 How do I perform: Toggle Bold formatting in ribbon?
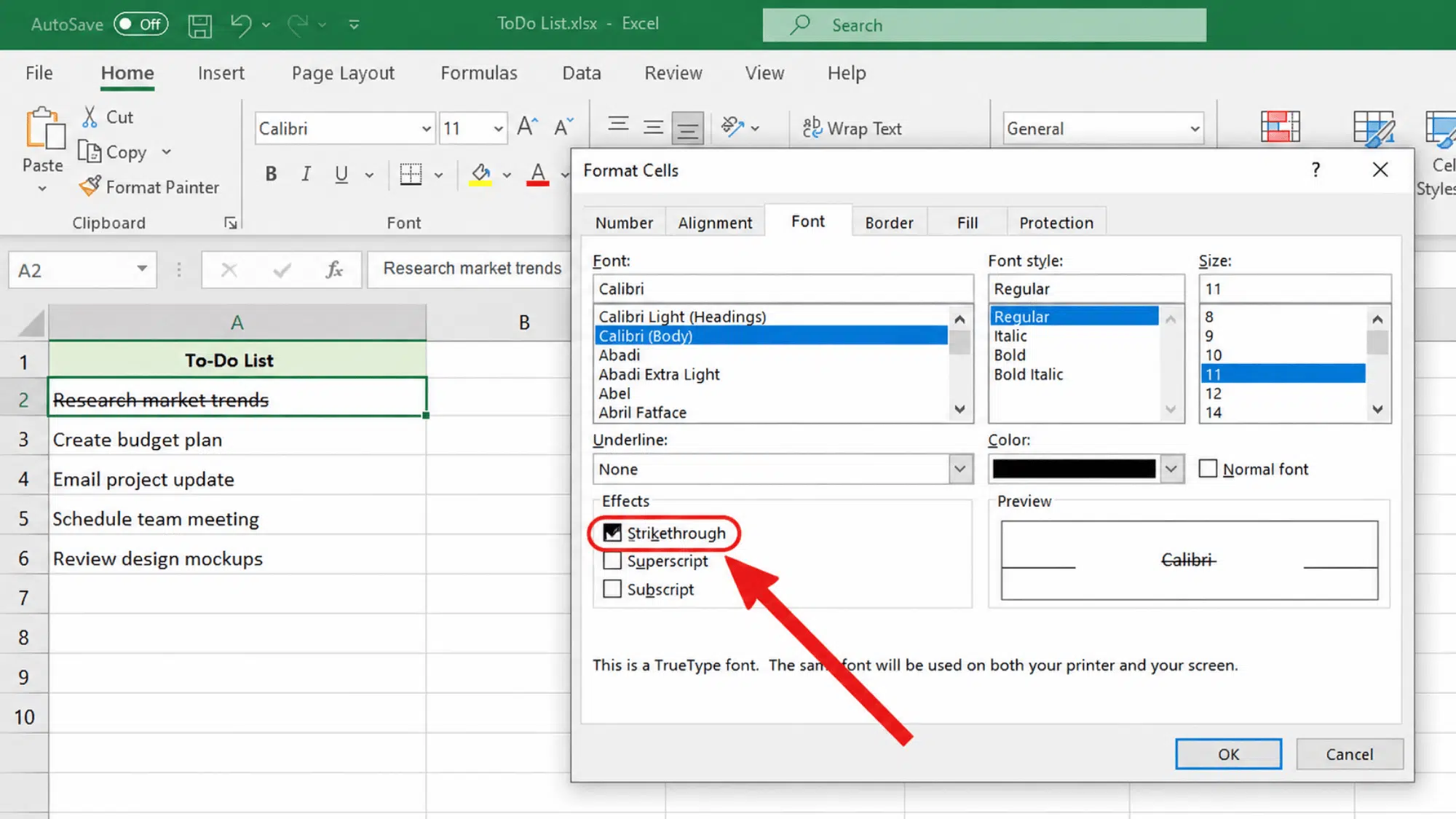271,174
